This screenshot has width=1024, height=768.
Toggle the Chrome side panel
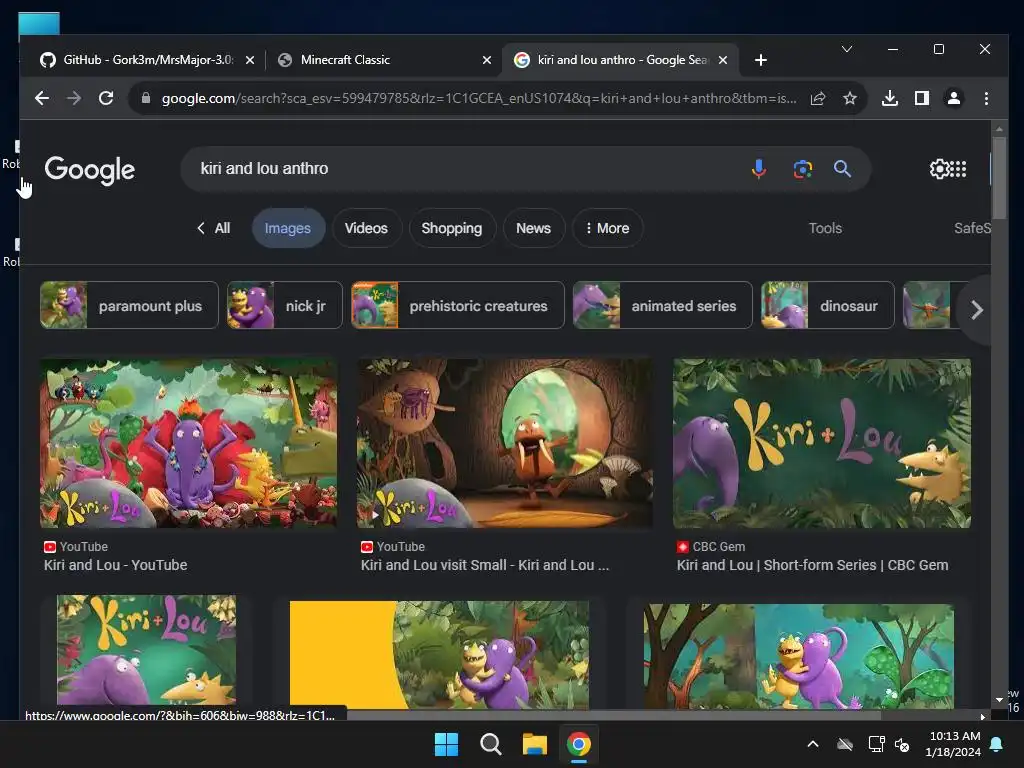[921, 99]
